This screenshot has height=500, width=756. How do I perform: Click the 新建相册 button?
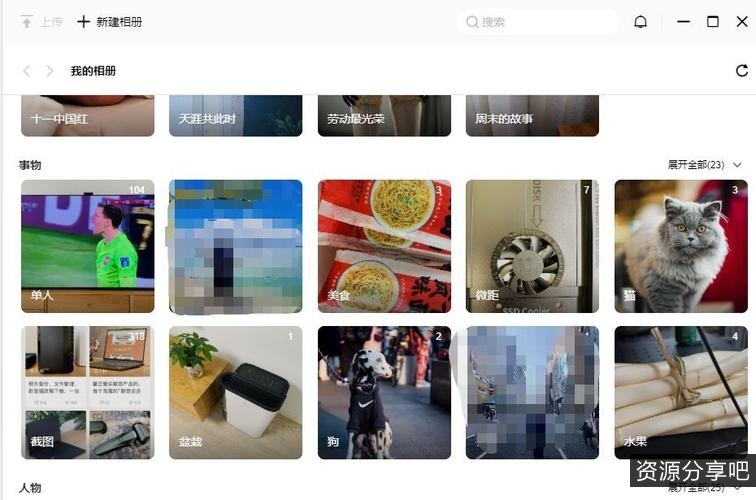pyautogui.click(x=109, y=22)
